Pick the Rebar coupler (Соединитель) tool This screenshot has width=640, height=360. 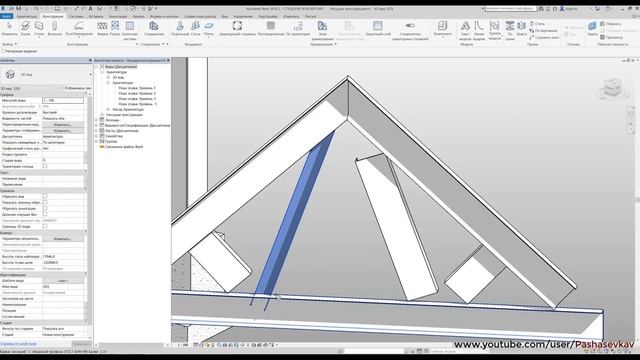410,31
